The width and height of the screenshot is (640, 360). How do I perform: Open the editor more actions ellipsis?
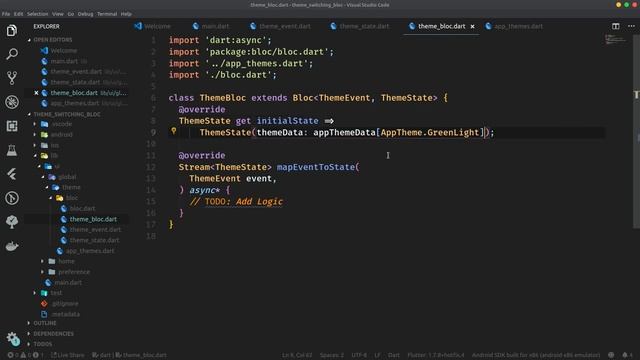click(631, 26)
